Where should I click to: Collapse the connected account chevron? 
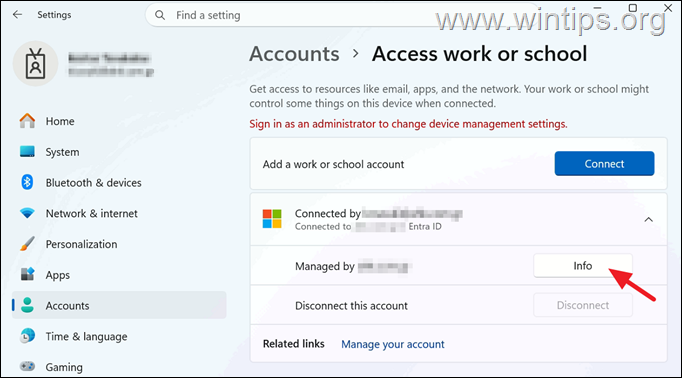point(649,220)
